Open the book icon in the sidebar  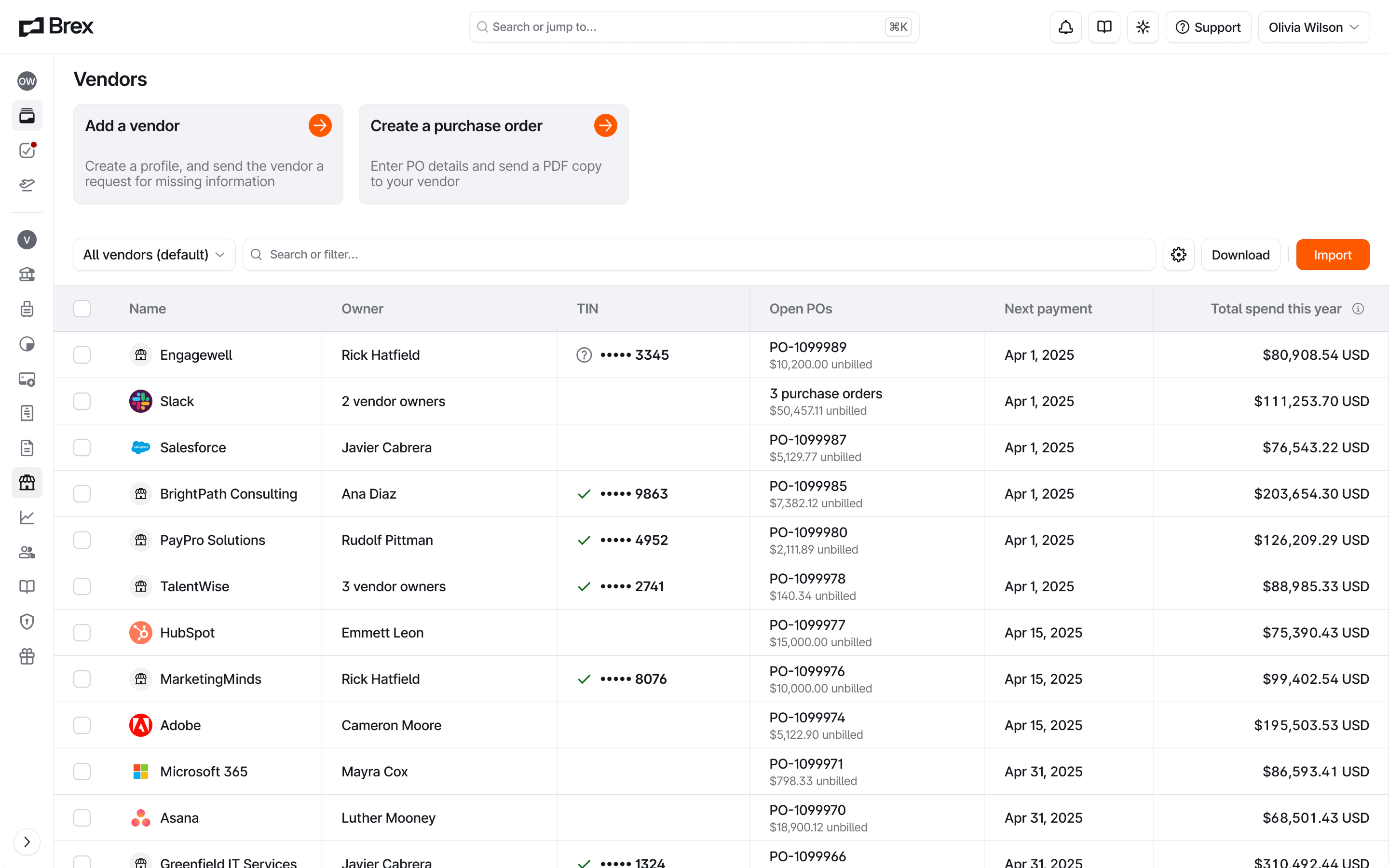[27, 587]
